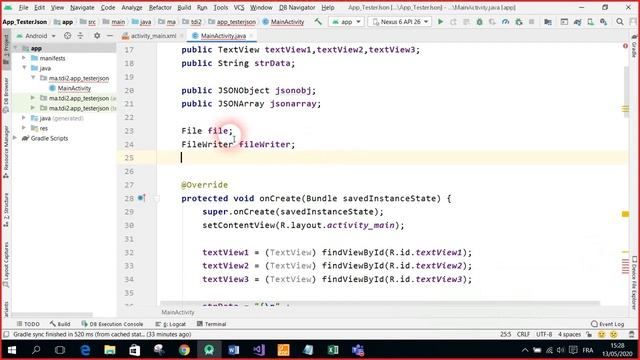Click the Make Project hammer icon
The height and width of the screenshot is (360, 640).
click(x=318, y=22)
